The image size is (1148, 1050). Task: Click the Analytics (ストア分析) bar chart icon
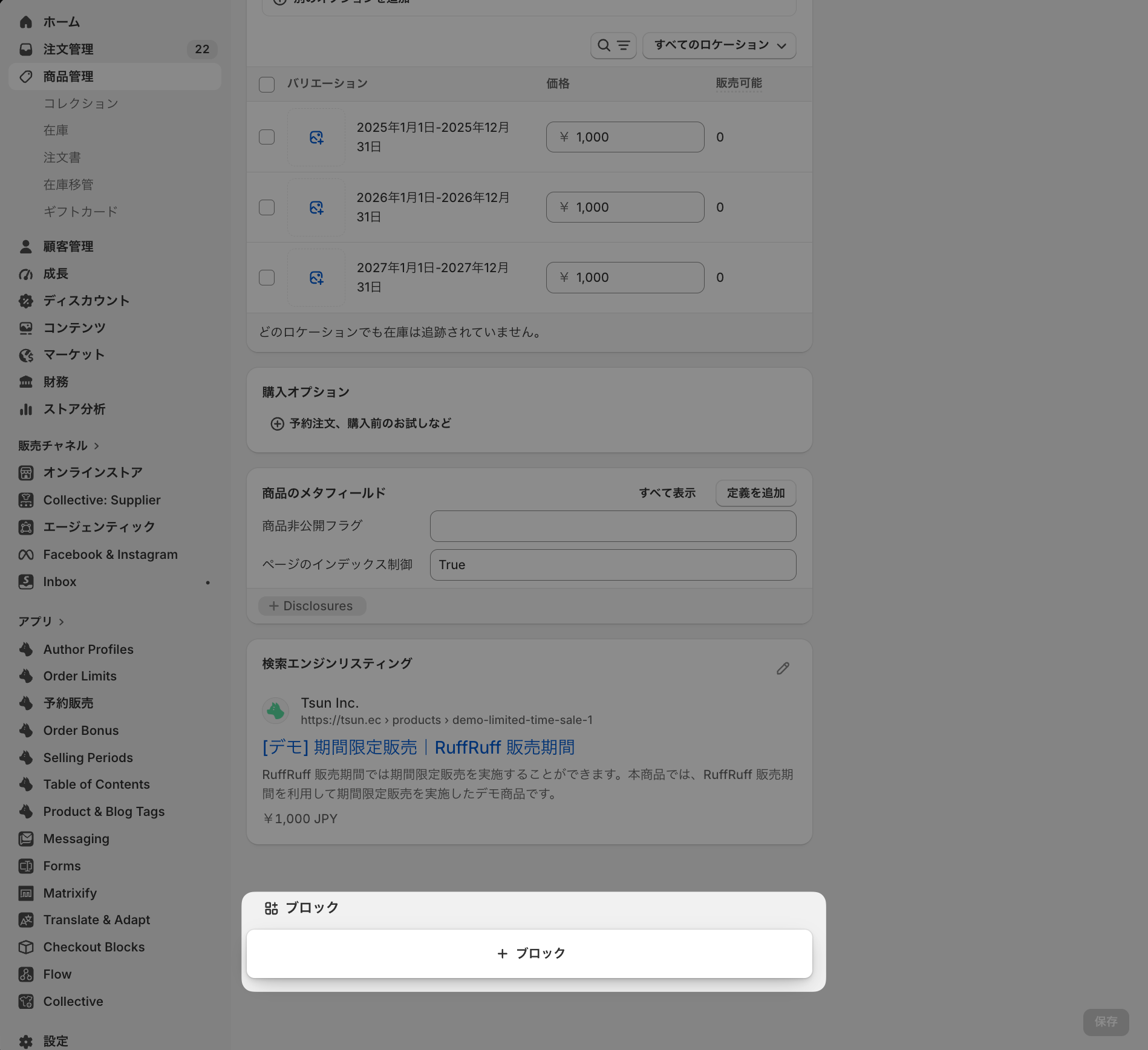(25, 409)
